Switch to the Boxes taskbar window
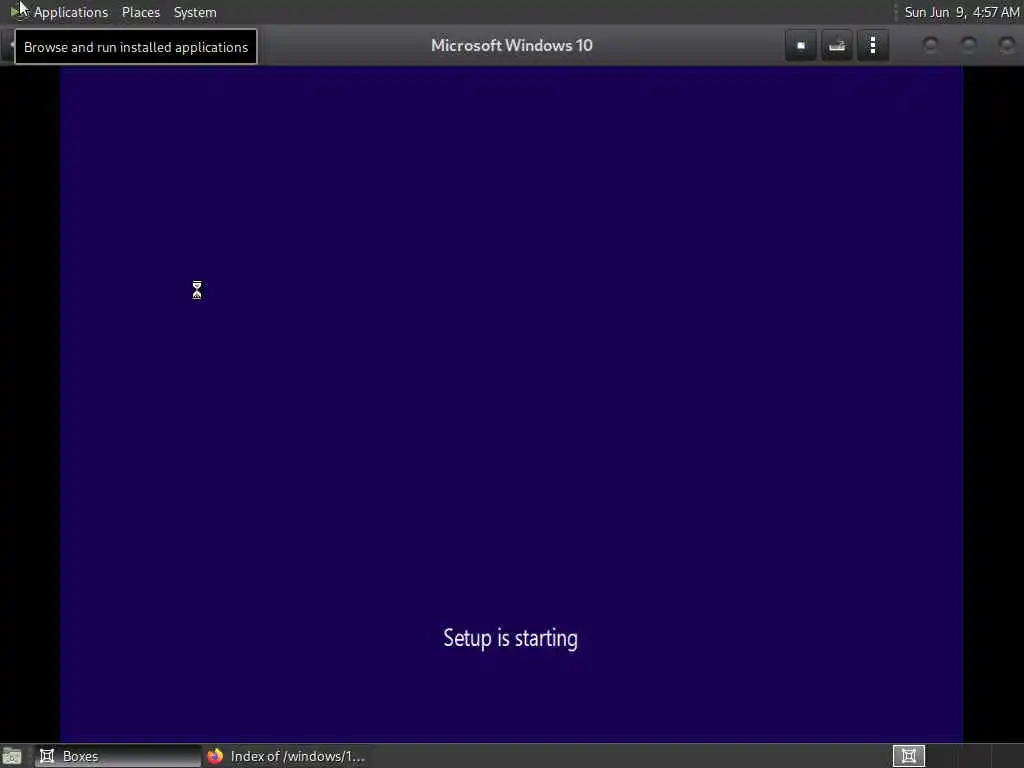The height and width of the screenshot is (768, 1024). click(118, 756)
